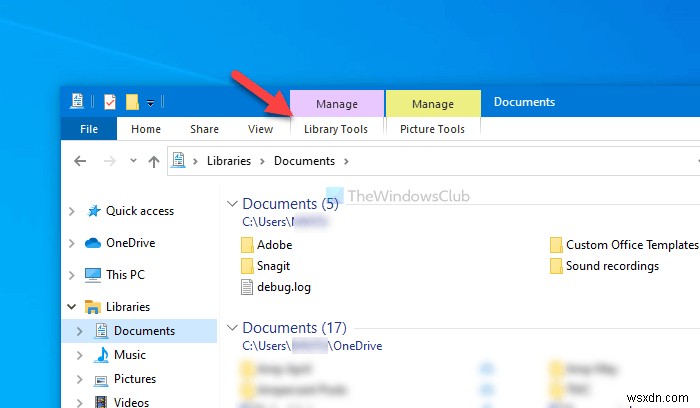Click Libraries in the address breadcrumb
This screenshot has height=408, width=700.
(x=229, y=161)
